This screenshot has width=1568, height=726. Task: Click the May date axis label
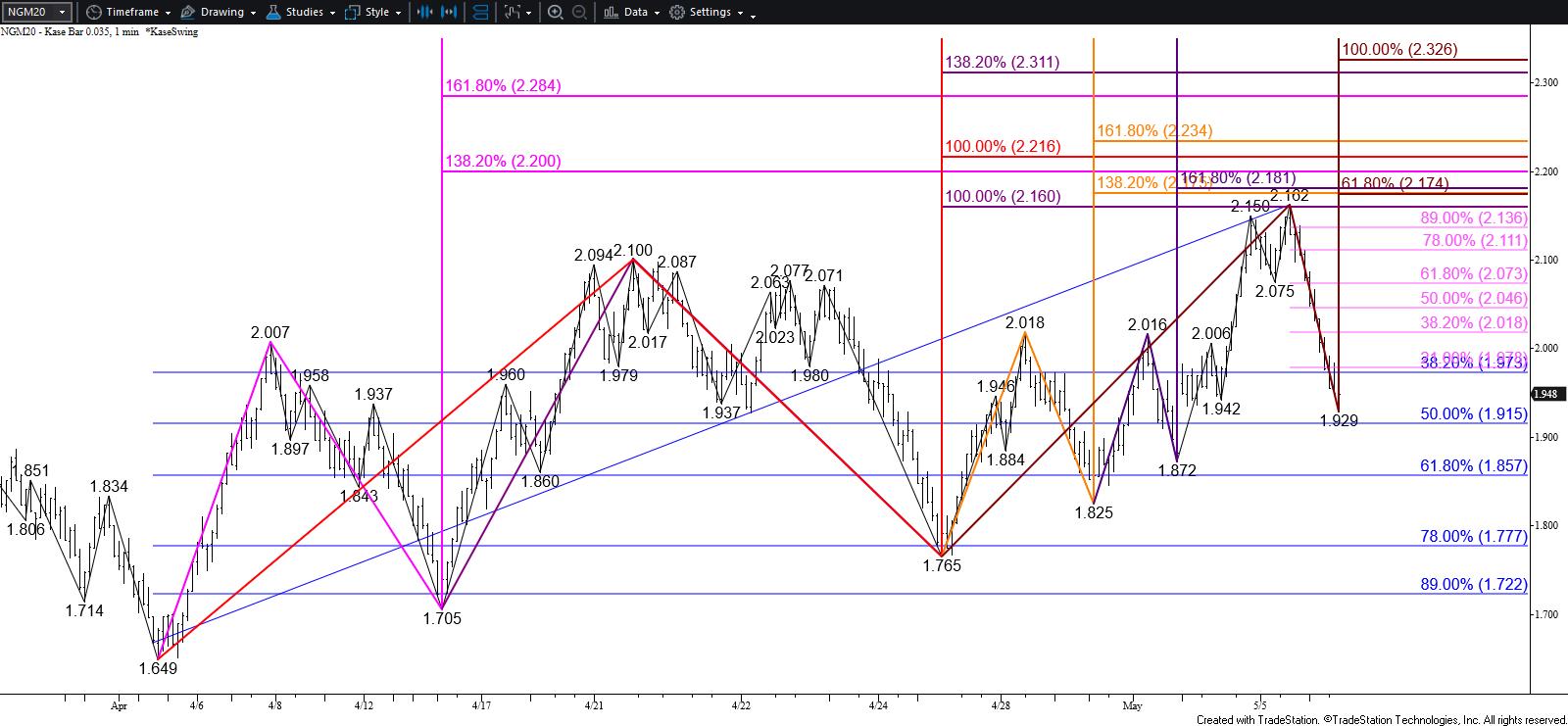(x=1133, y=705)
